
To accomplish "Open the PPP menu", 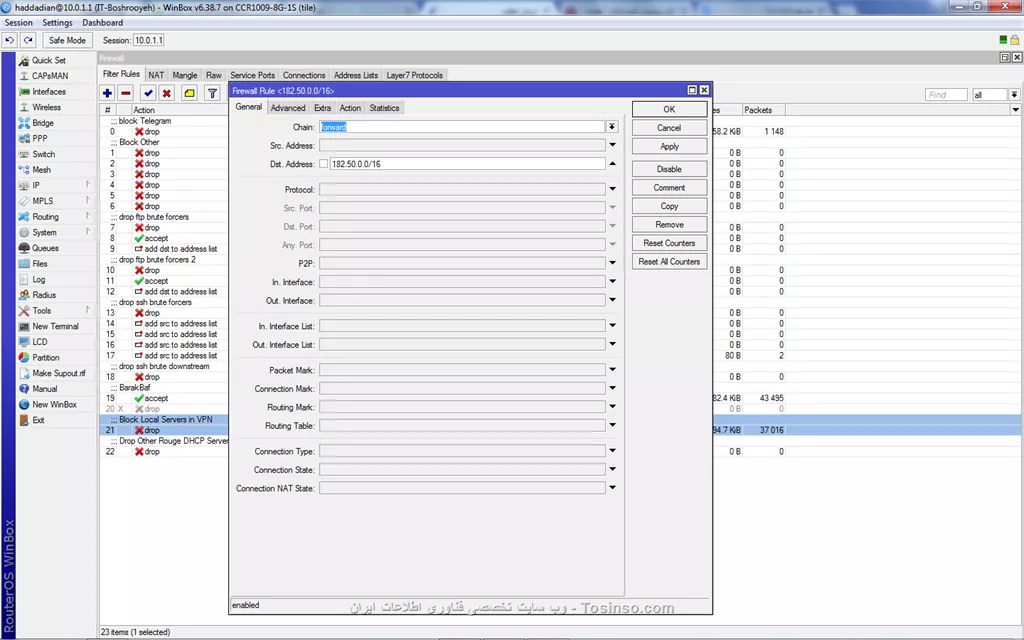I will tap(40, 138).
